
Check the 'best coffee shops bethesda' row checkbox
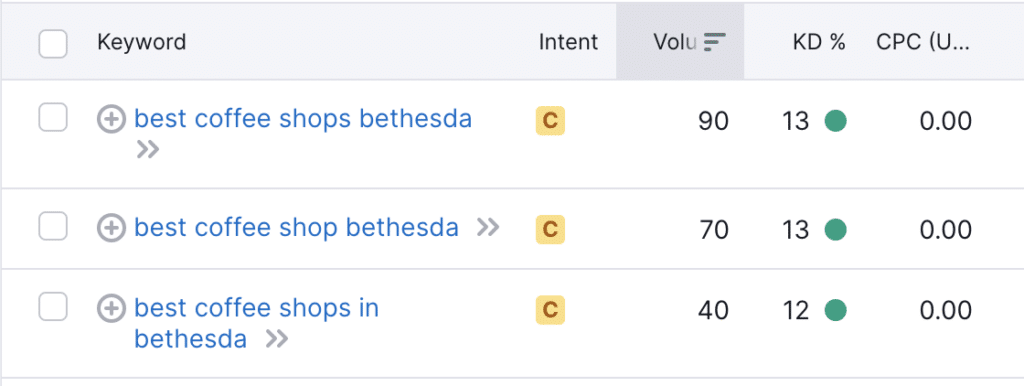[53, 118]
